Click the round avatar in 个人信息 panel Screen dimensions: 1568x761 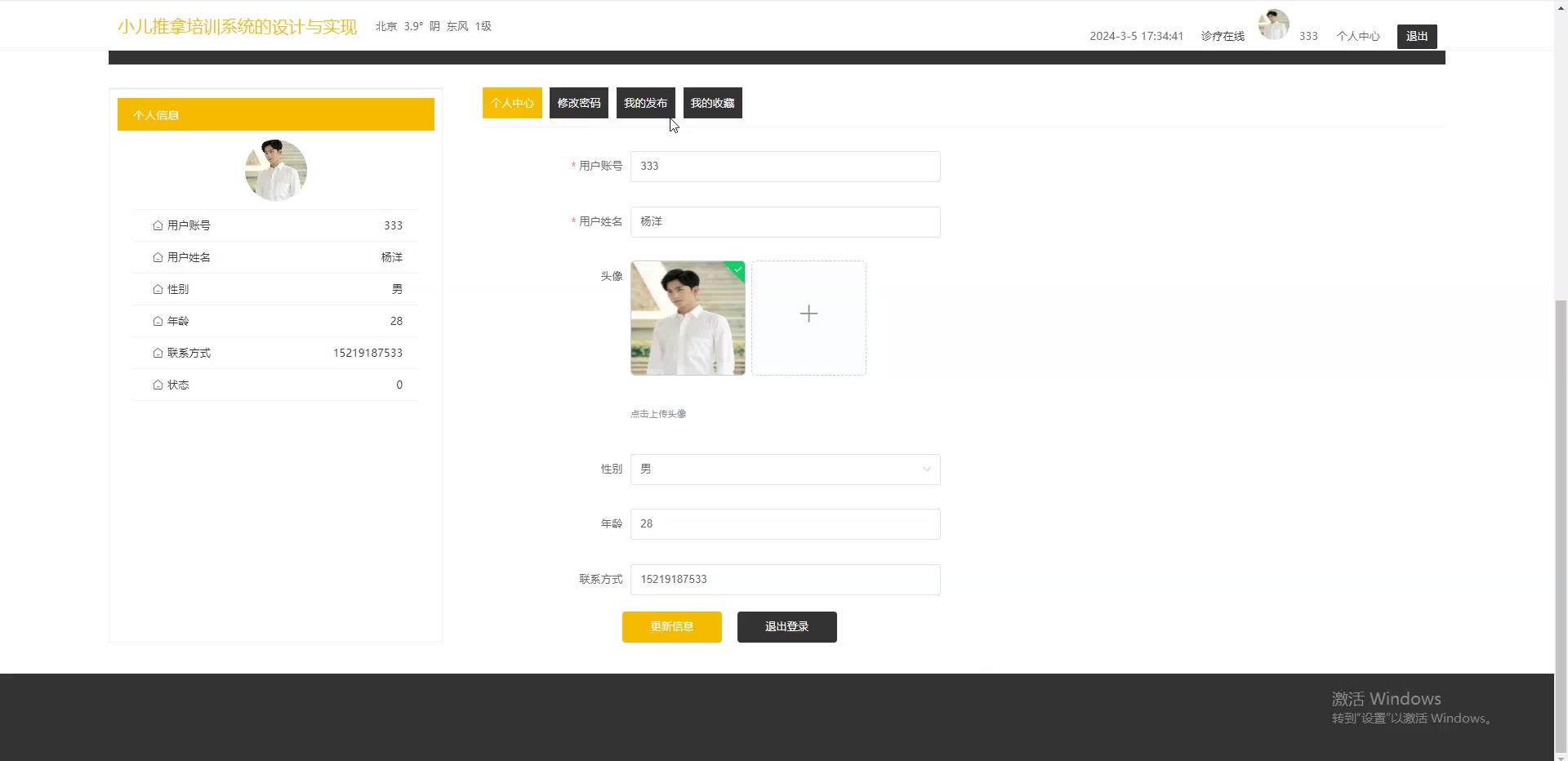[276, 170]
